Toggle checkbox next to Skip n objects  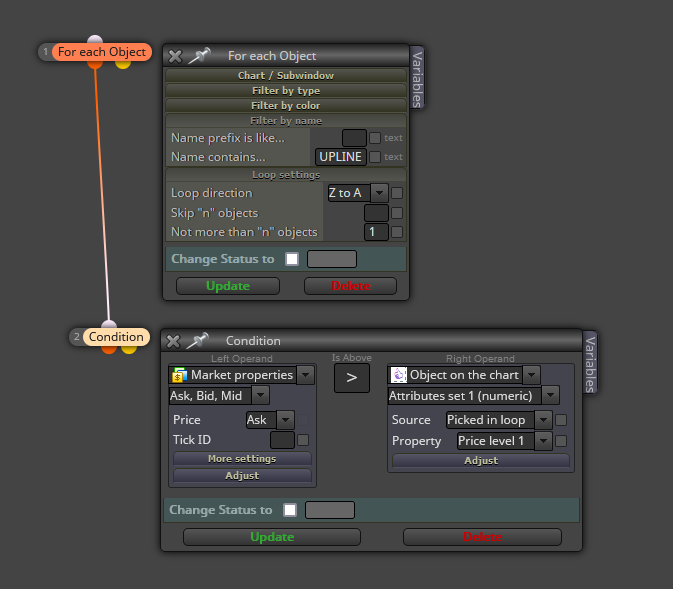[397, 213]
